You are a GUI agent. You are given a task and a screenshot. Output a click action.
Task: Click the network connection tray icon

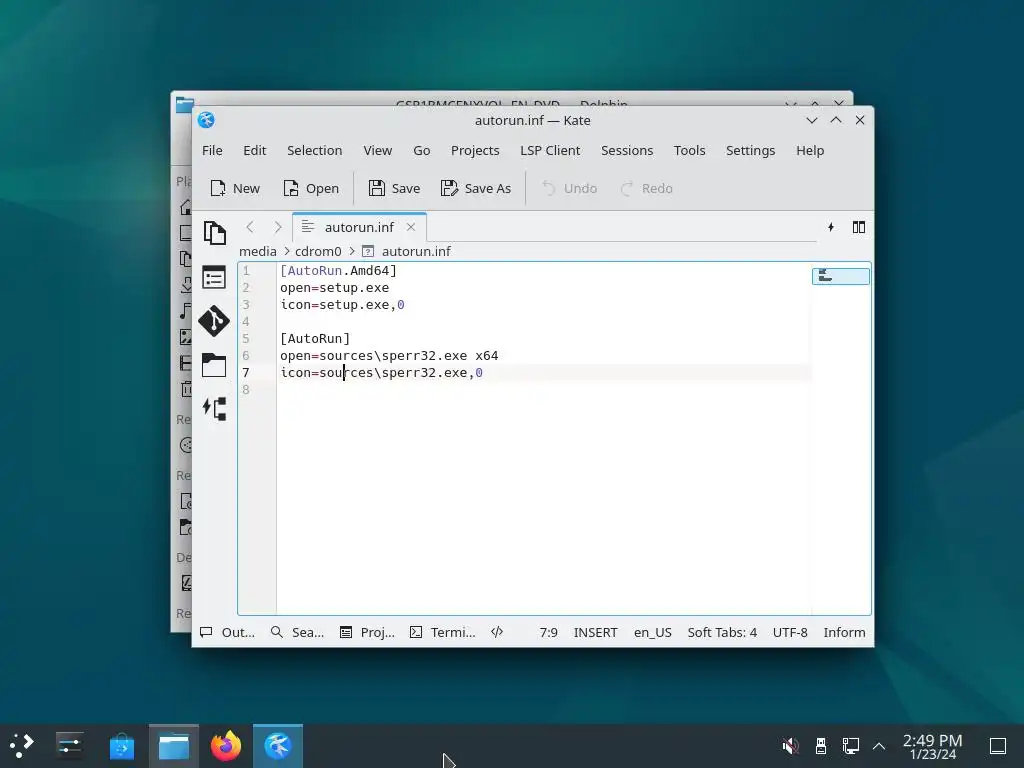tap(850, 745)
